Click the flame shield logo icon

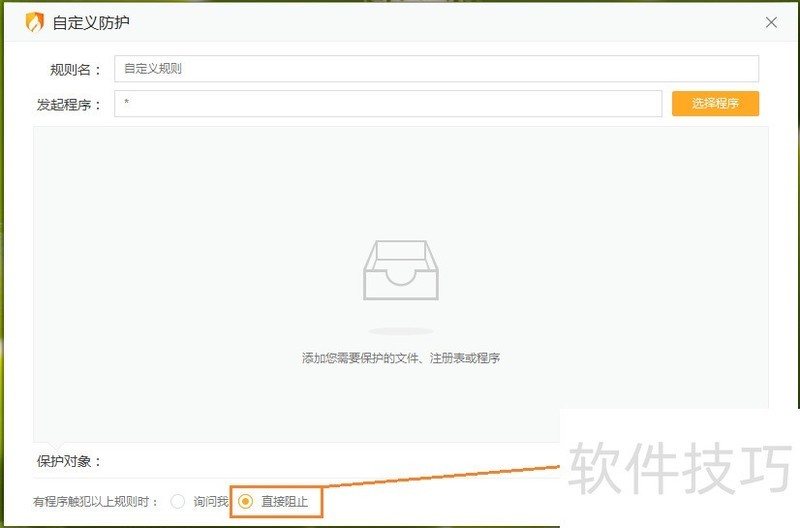[35, 22]
